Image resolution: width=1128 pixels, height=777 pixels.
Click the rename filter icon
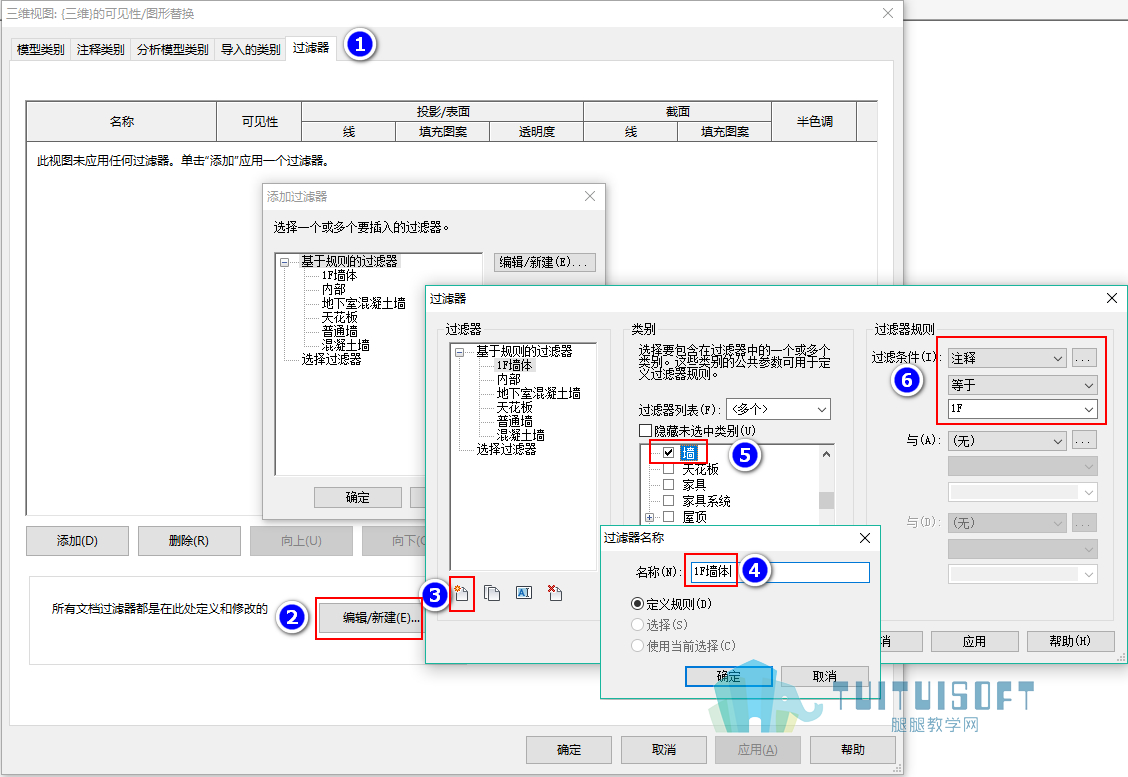coord(524,593)
